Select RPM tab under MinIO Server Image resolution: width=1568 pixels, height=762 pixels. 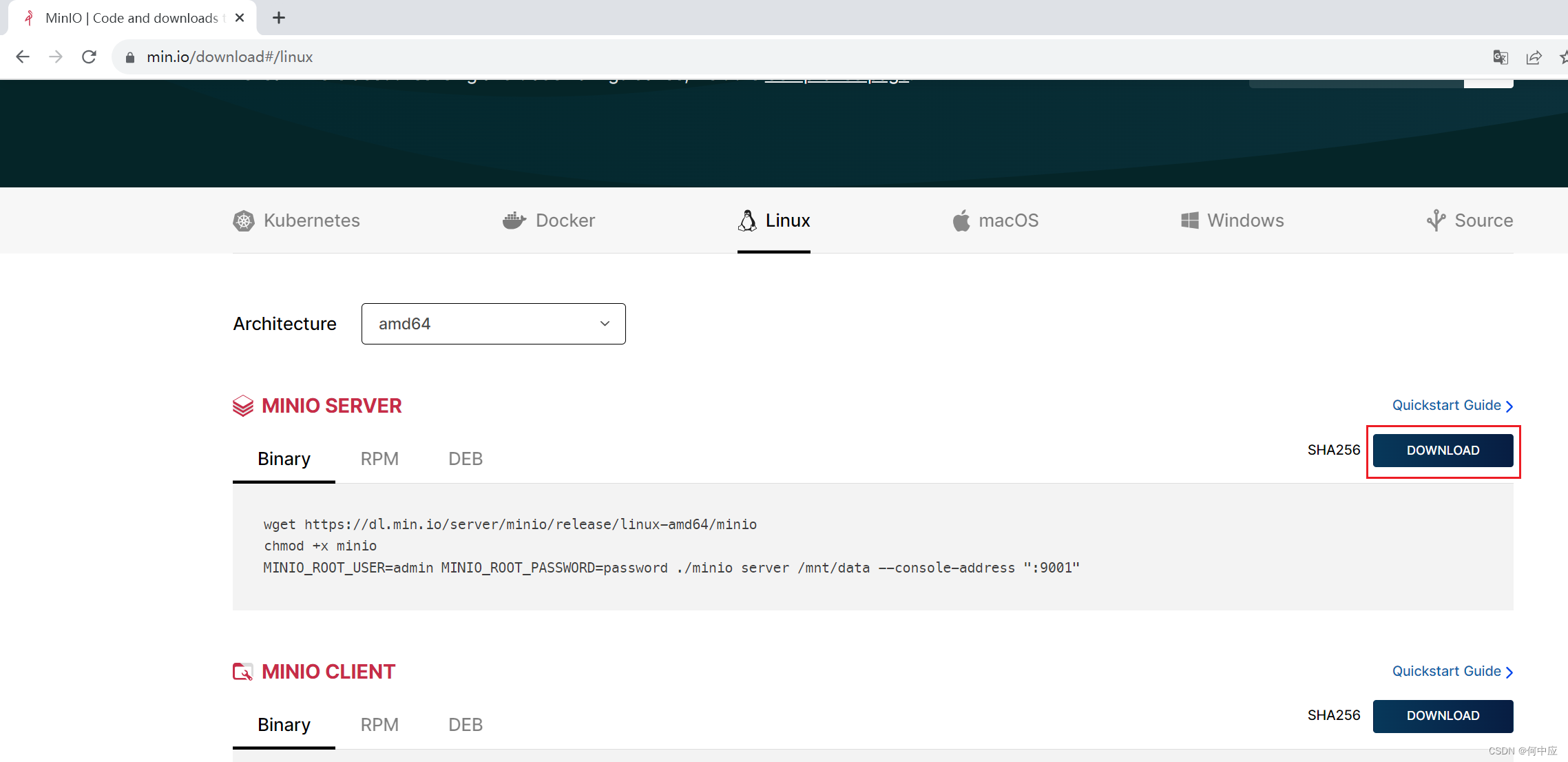[x=379, y=459]
